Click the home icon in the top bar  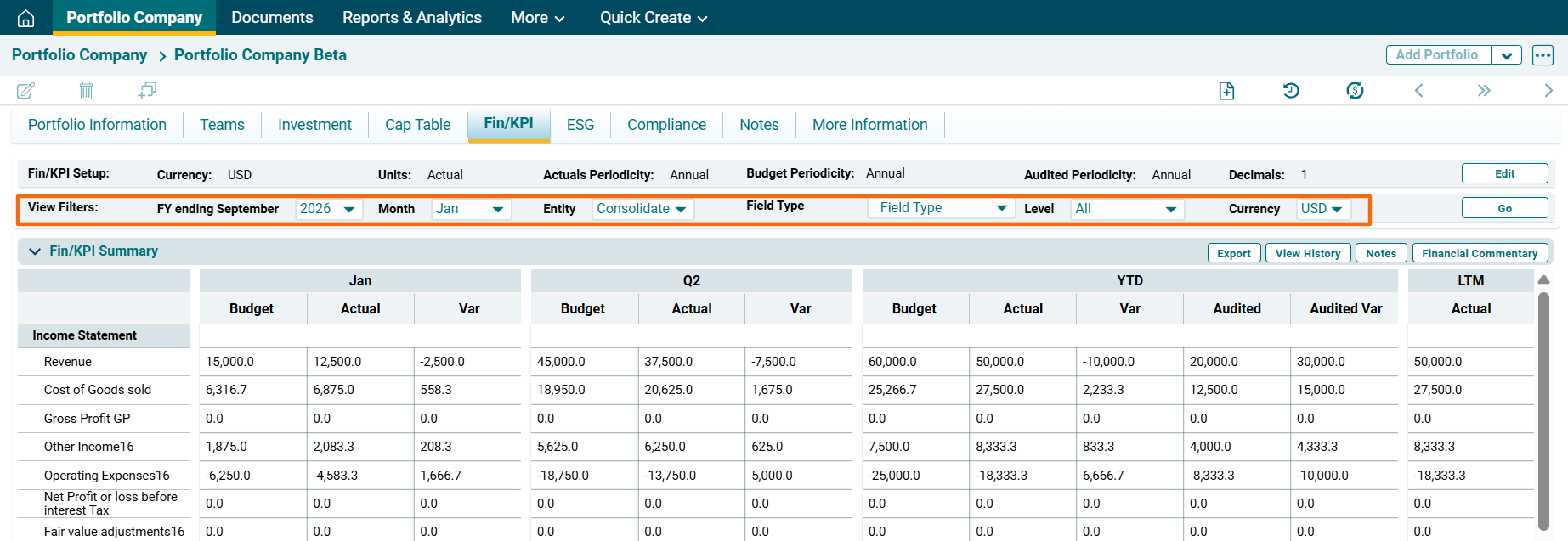[x=26, y=18]
